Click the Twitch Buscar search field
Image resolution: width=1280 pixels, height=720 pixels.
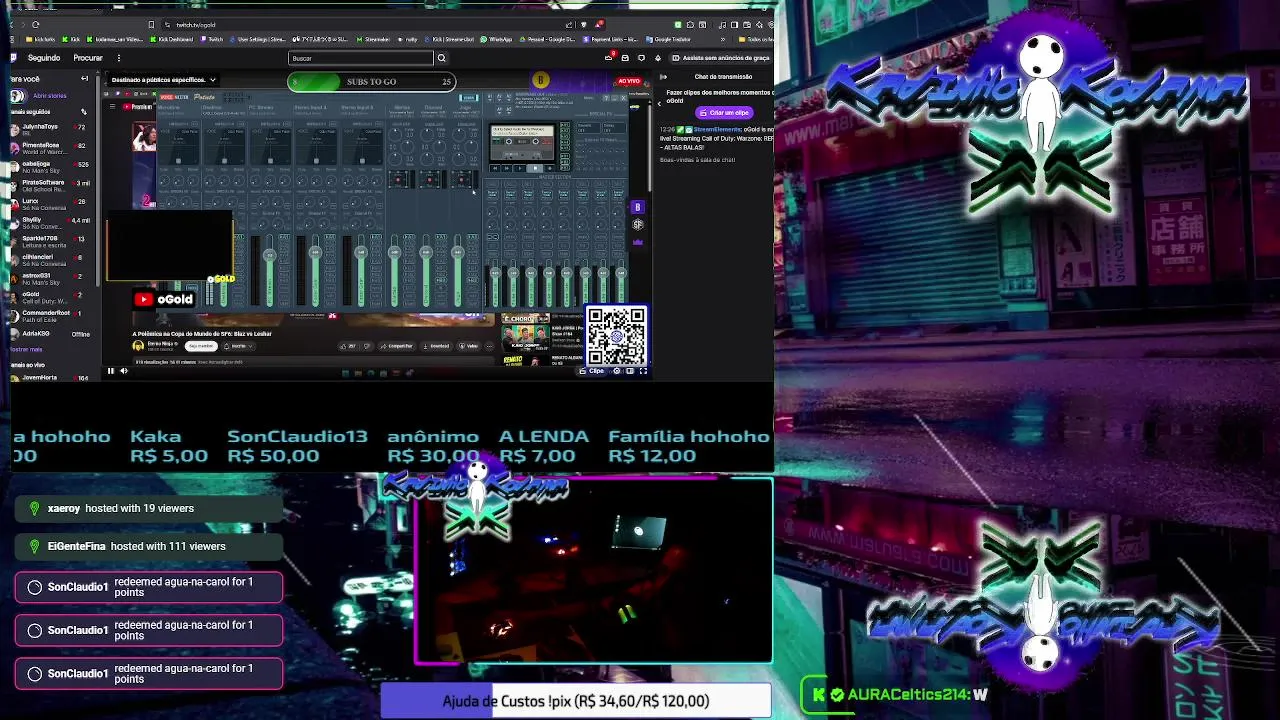(x=361, y=58)
